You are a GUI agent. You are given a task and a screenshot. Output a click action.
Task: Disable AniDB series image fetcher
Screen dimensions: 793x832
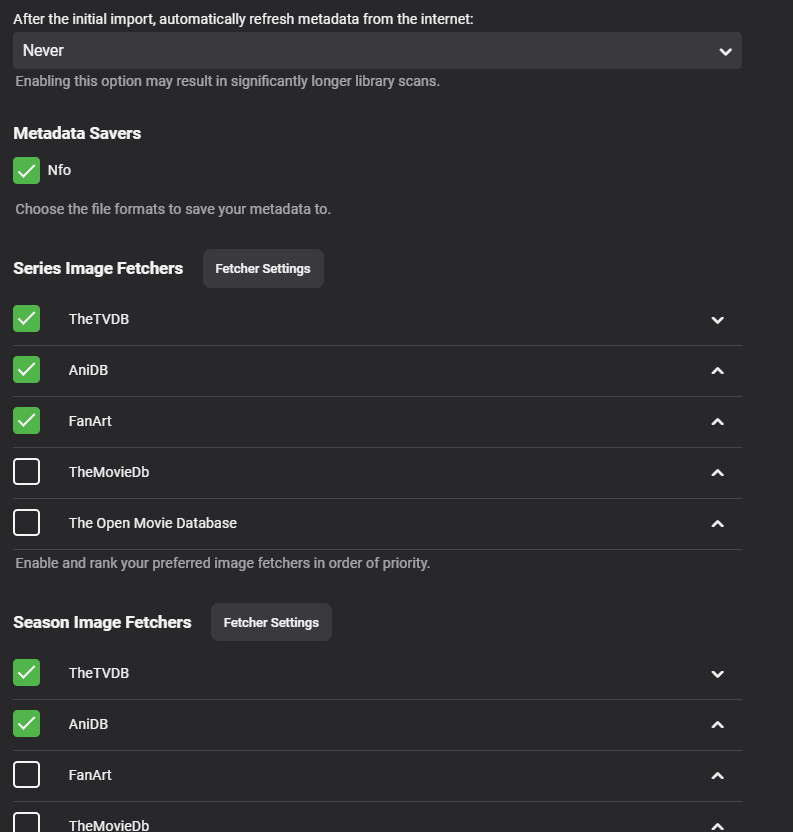point(27,370)
